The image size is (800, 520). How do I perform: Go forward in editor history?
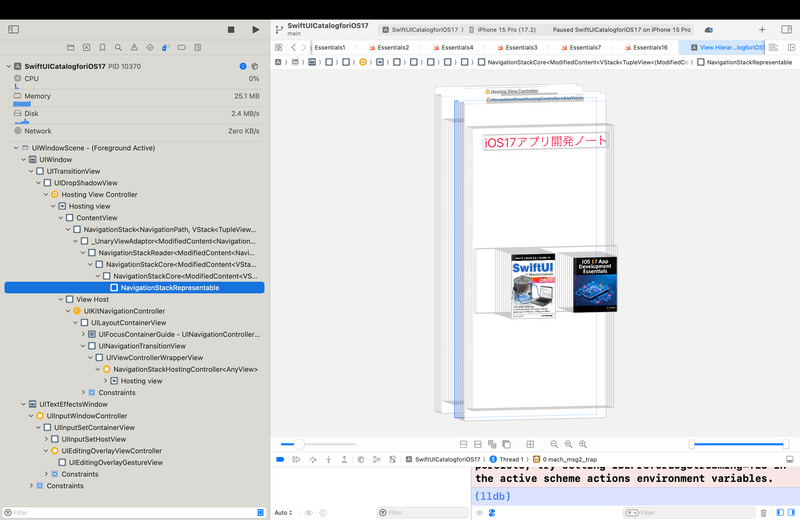point(304,47)
